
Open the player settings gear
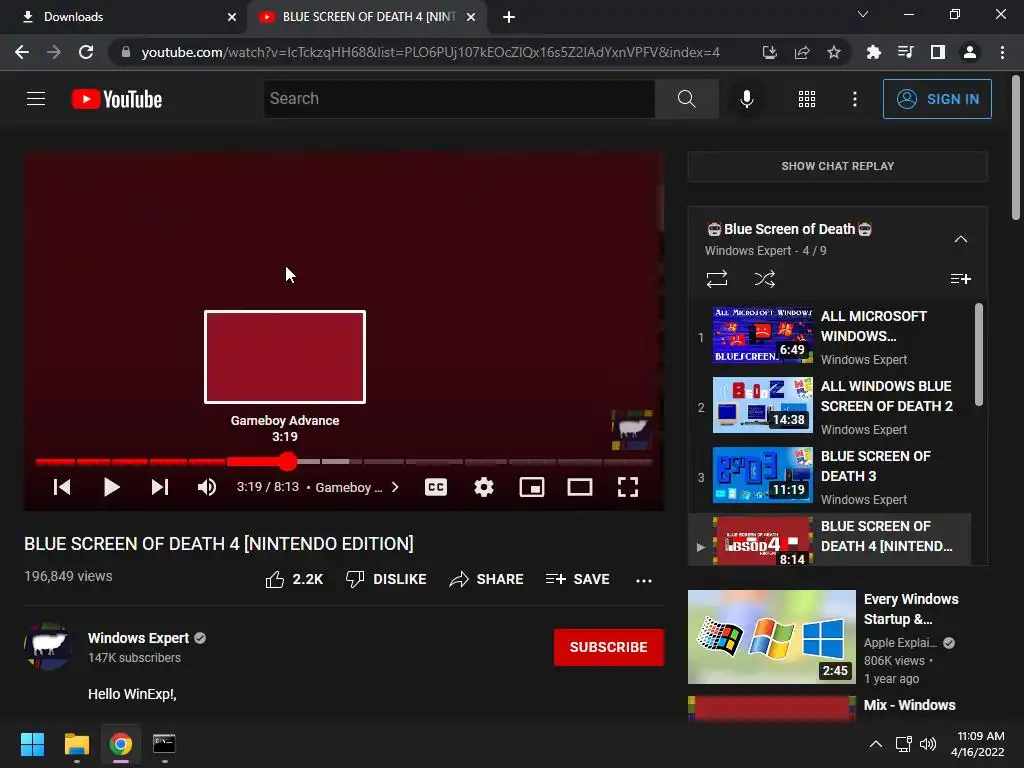tap(484, 487)
